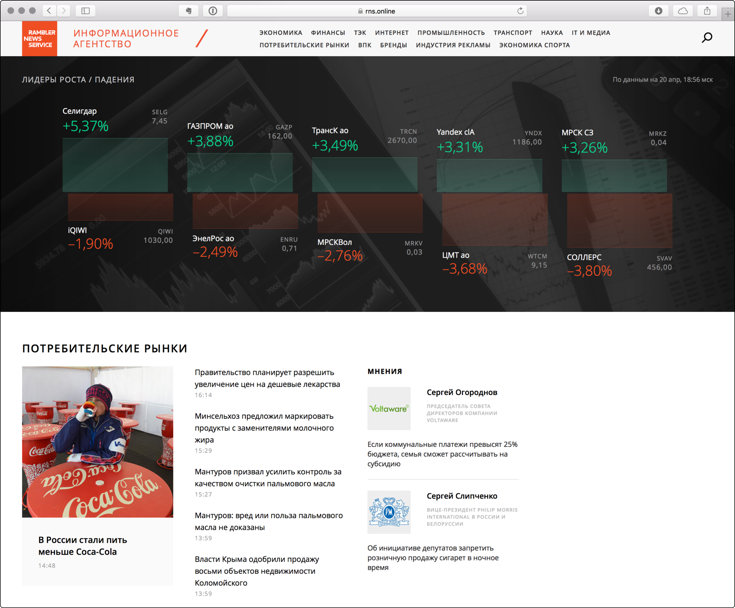Click the МНЕНИЯ column heading
This screenshot has width=735, height=608.
pos(384,371)
